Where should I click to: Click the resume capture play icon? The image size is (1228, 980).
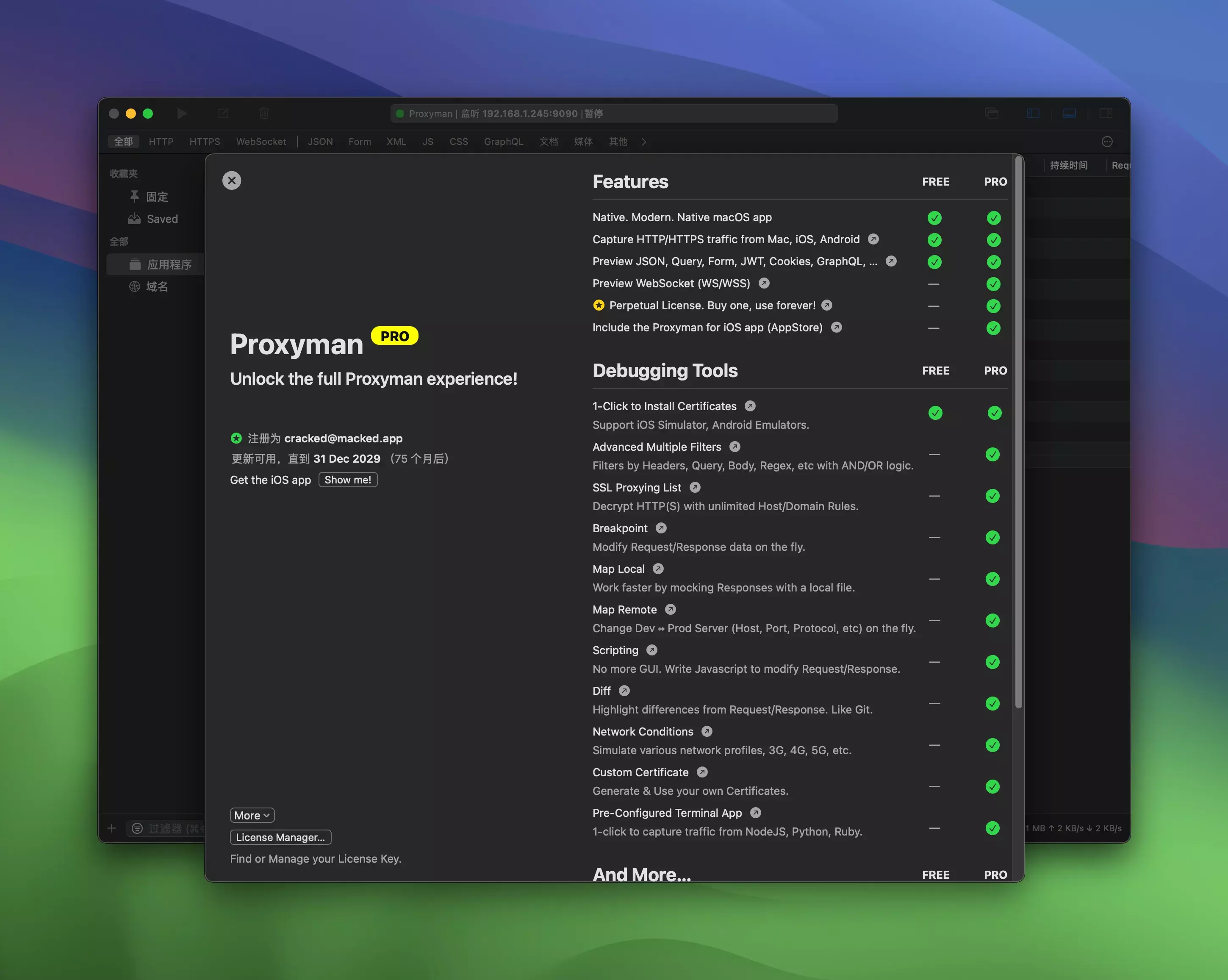pos(182,114)
